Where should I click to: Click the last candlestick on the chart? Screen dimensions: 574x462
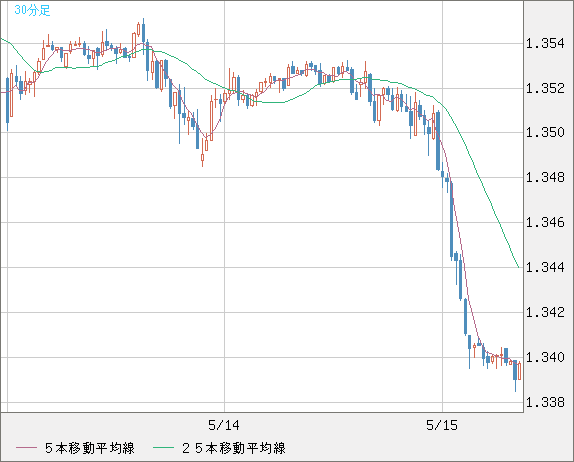coord(519,371)
